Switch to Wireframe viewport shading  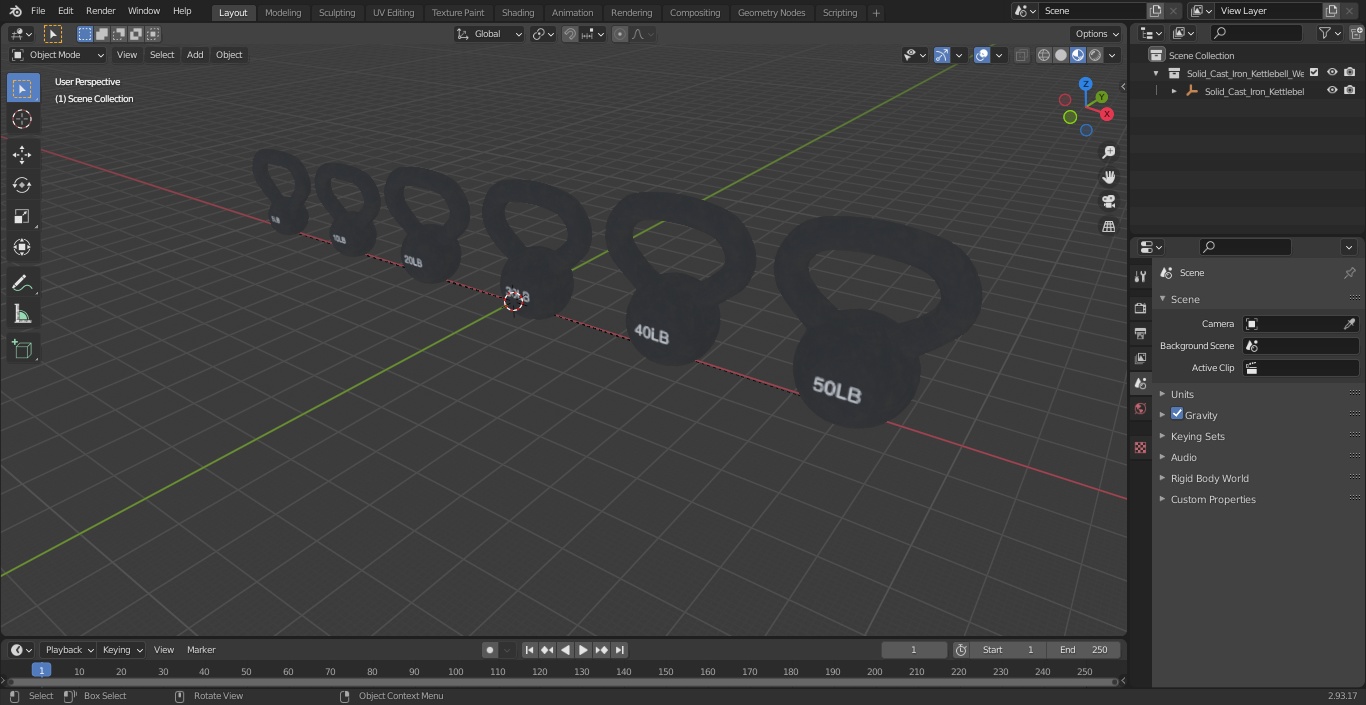[x=1044, y=55]
